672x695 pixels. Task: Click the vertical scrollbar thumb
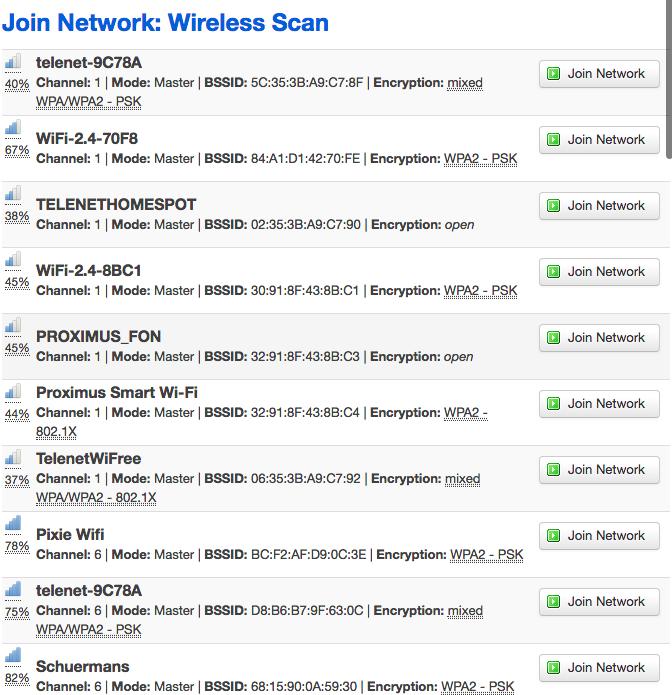click(x=668, y=80)
